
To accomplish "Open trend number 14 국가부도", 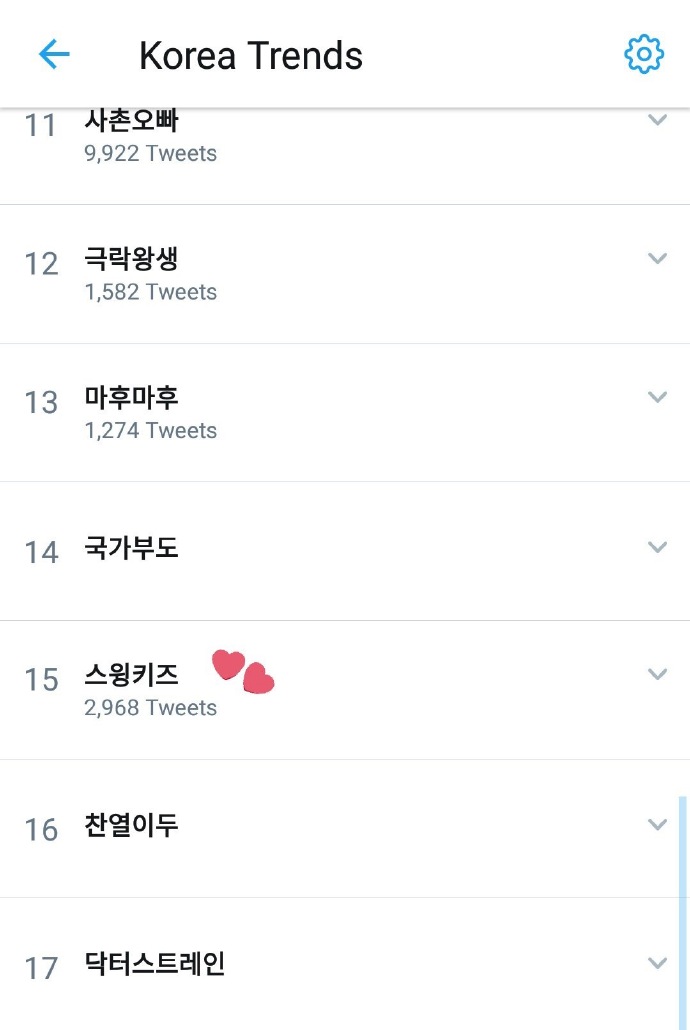I will 132,549.
